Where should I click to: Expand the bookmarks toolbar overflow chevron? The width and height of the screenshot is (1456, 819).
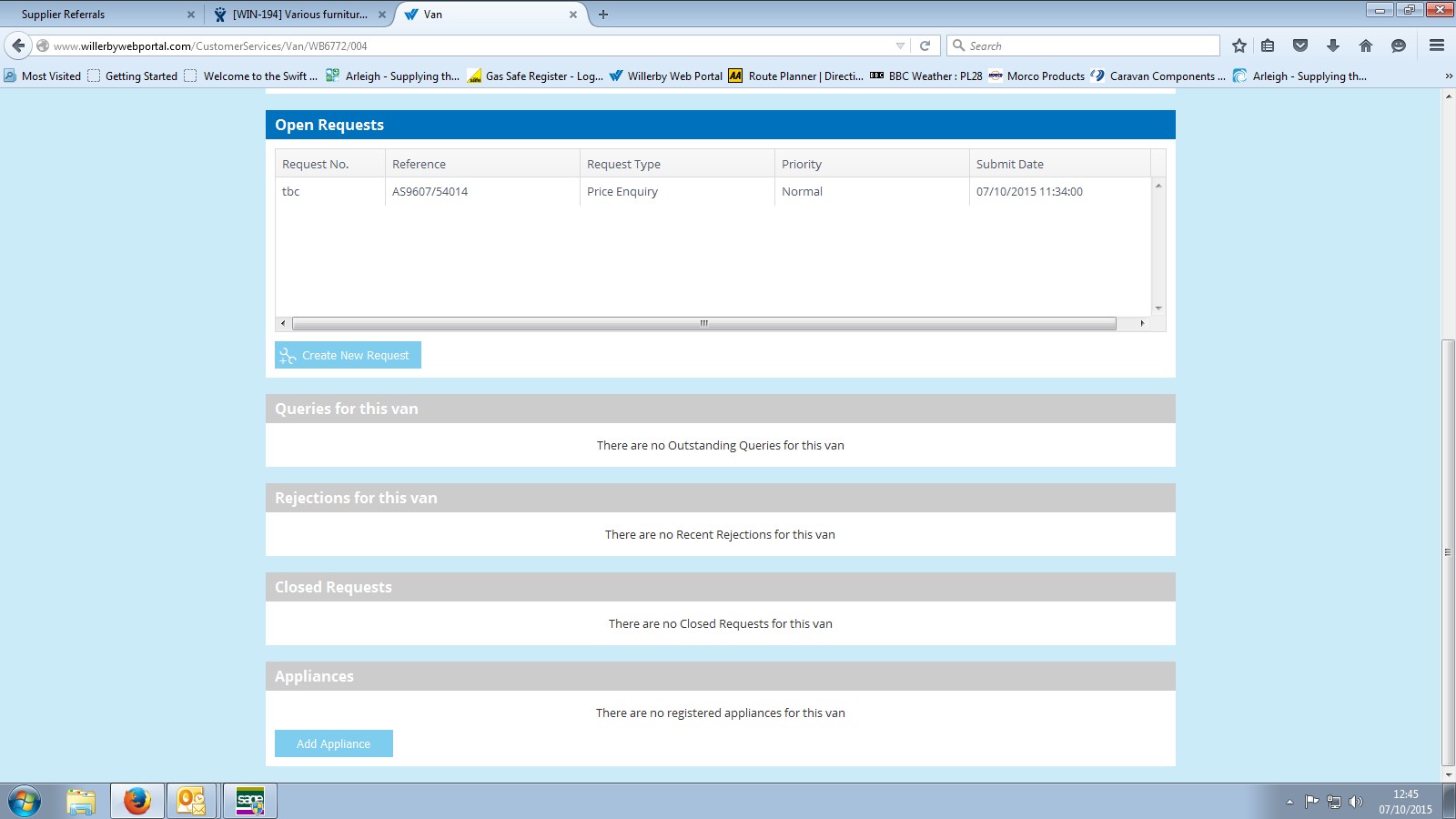click(x=1449, y=76)
